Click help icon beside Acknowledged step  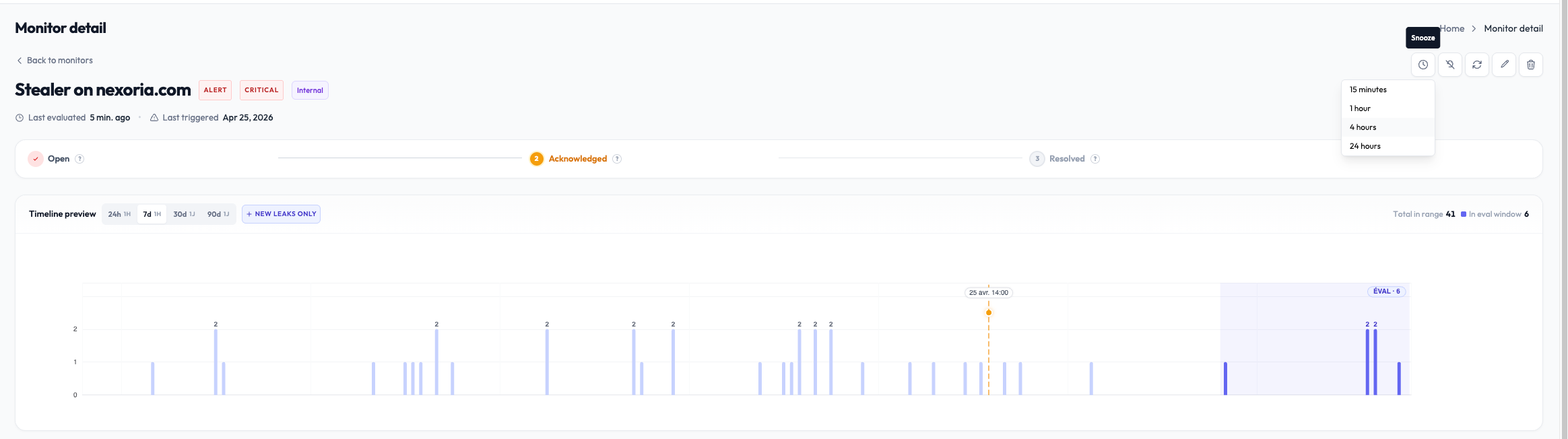pyautogui.click(x=617, y=159)
